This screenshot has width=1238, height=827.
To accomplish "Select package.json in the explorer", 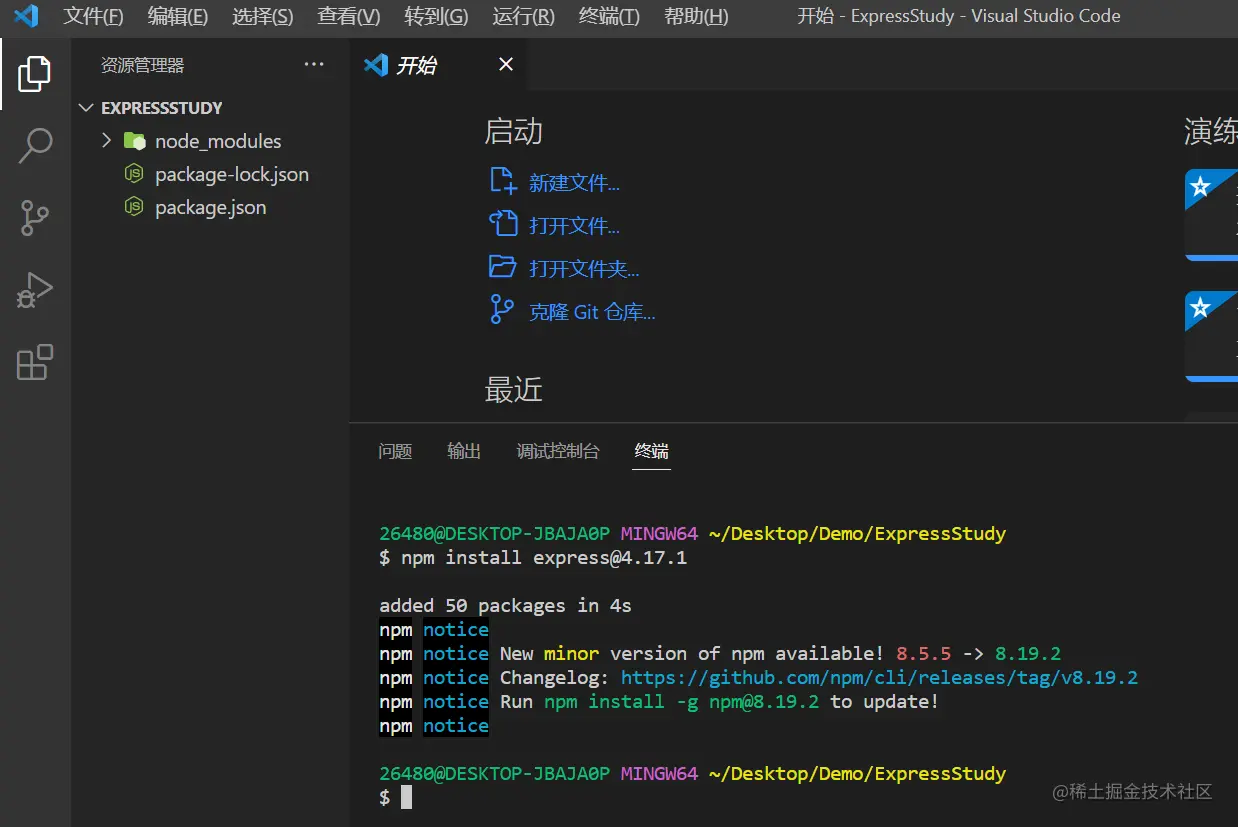I will (210, 207).
